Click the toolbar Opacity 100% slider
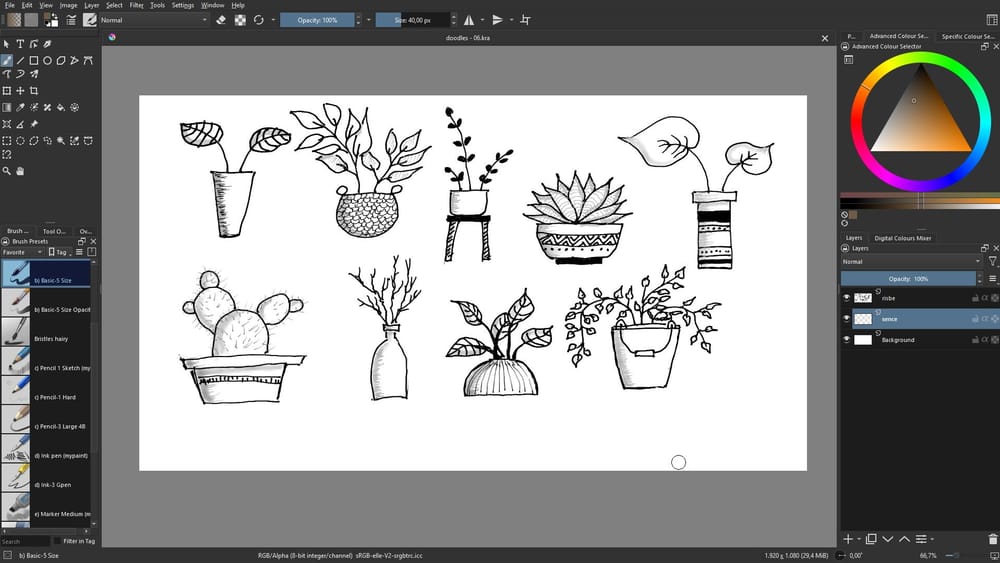The image size is (1000, 563). (x=317, y=20)
